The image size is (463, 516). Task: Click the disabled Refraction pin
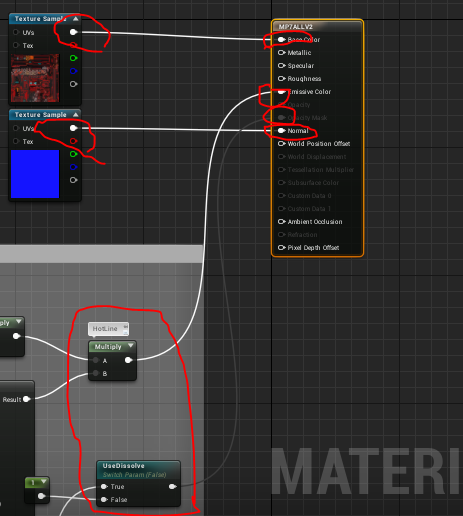tap(282, 235)
